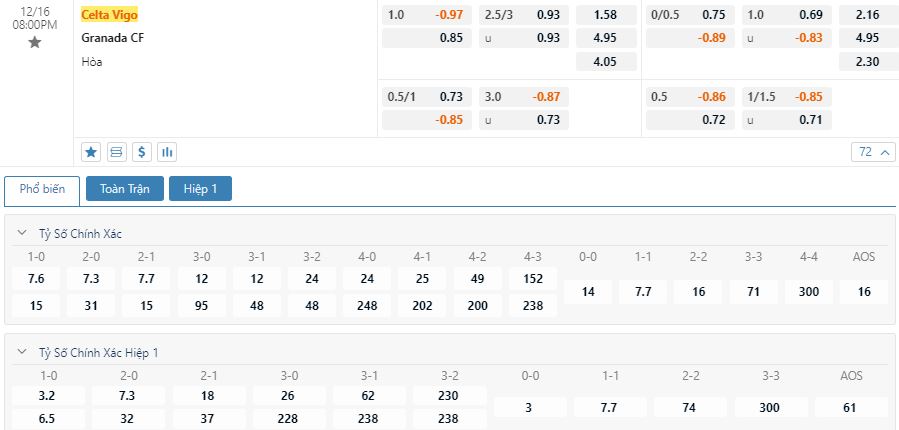Image resolution: width=899 pixels, height=430 pixels.
Task: Open the list view icon beside blue star
Action: coord(116,152)
